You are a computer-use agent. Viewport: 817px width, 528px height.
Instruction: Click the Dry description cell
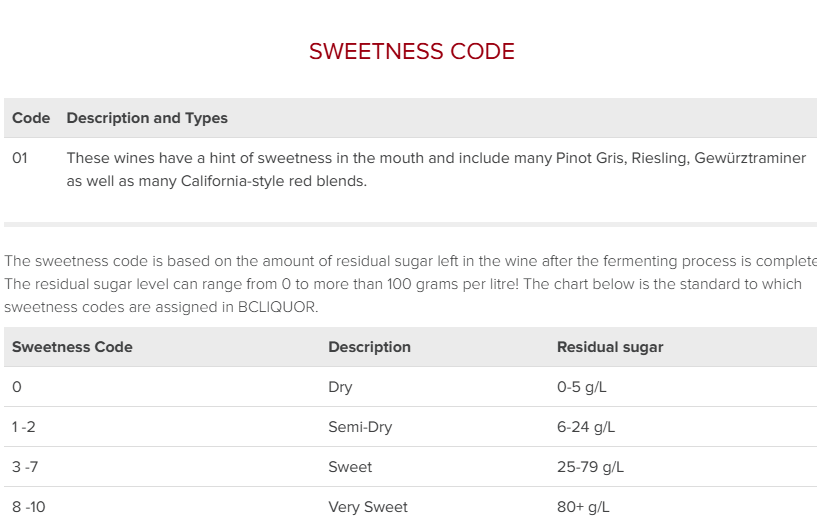(x=340, y=387)
